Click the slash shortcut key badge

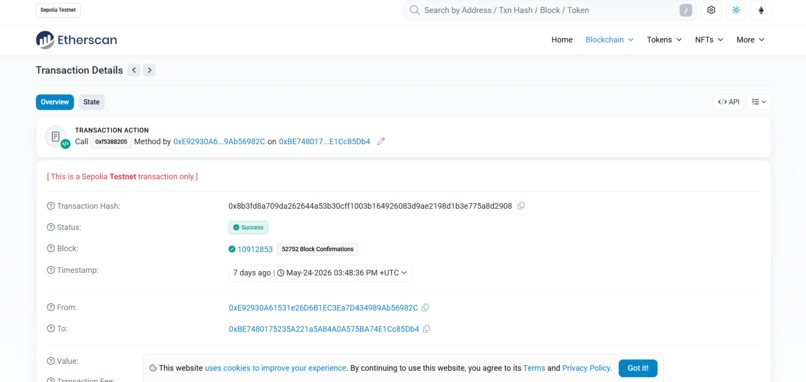686,10
